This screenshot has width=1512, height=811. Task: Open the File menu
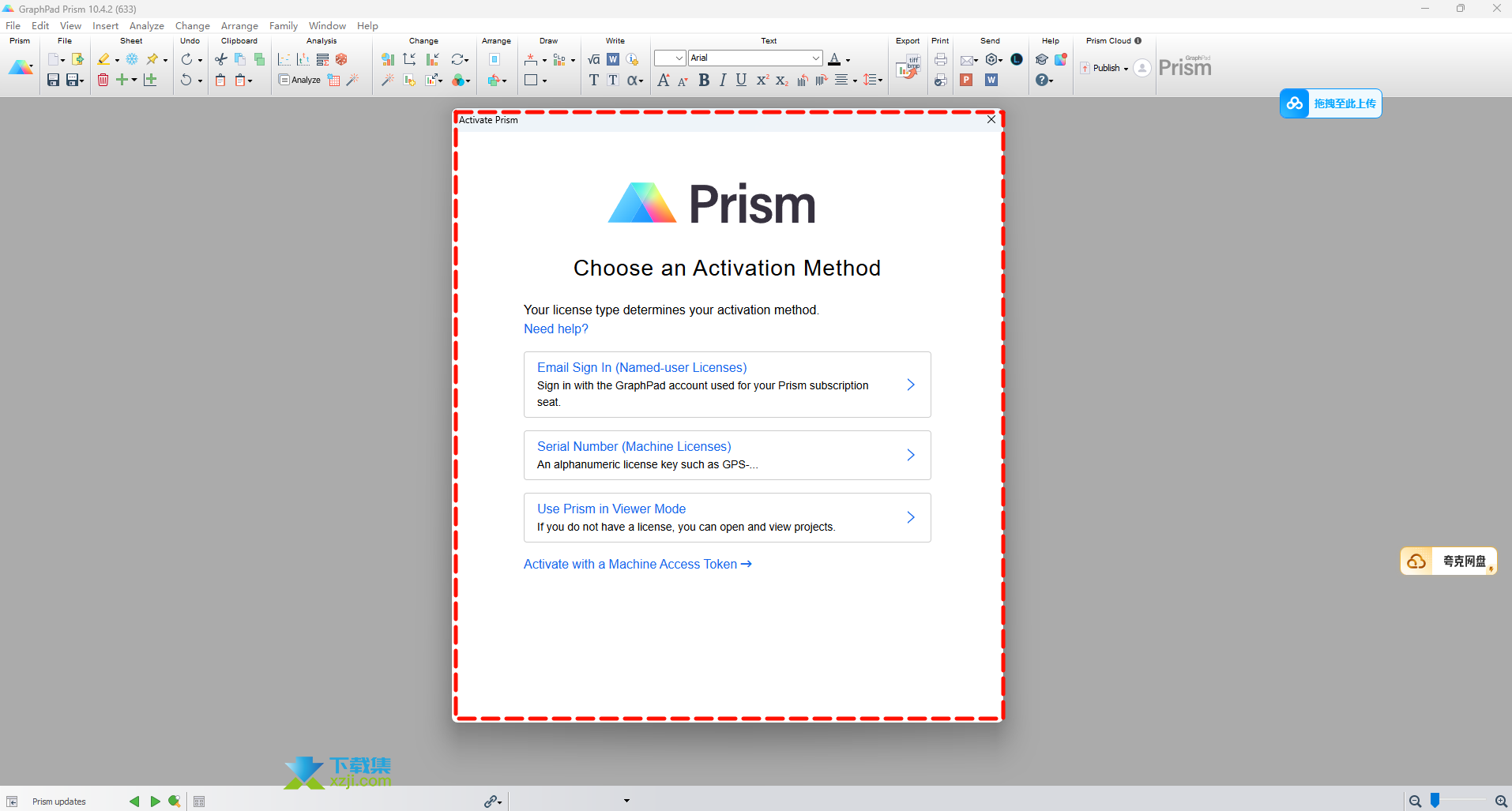13,25
